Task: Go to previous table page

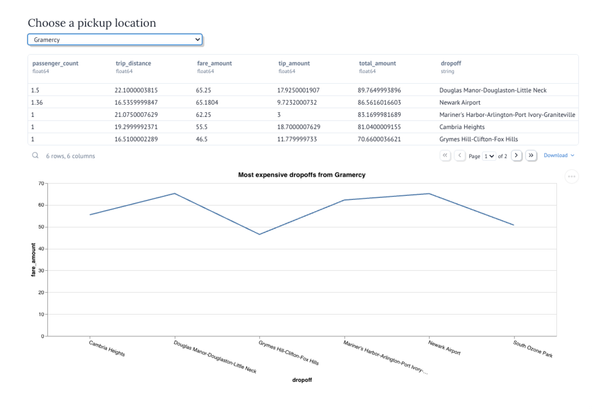Action: 460,156
